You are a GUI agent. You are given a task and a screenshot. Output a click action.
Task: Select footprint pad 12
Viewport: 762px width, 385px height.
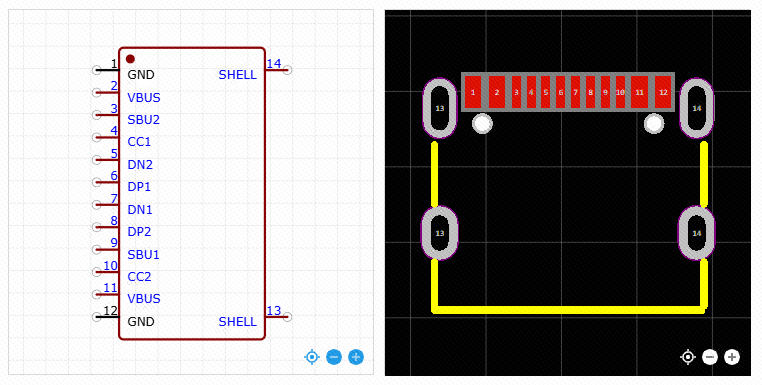coord(663,92)
